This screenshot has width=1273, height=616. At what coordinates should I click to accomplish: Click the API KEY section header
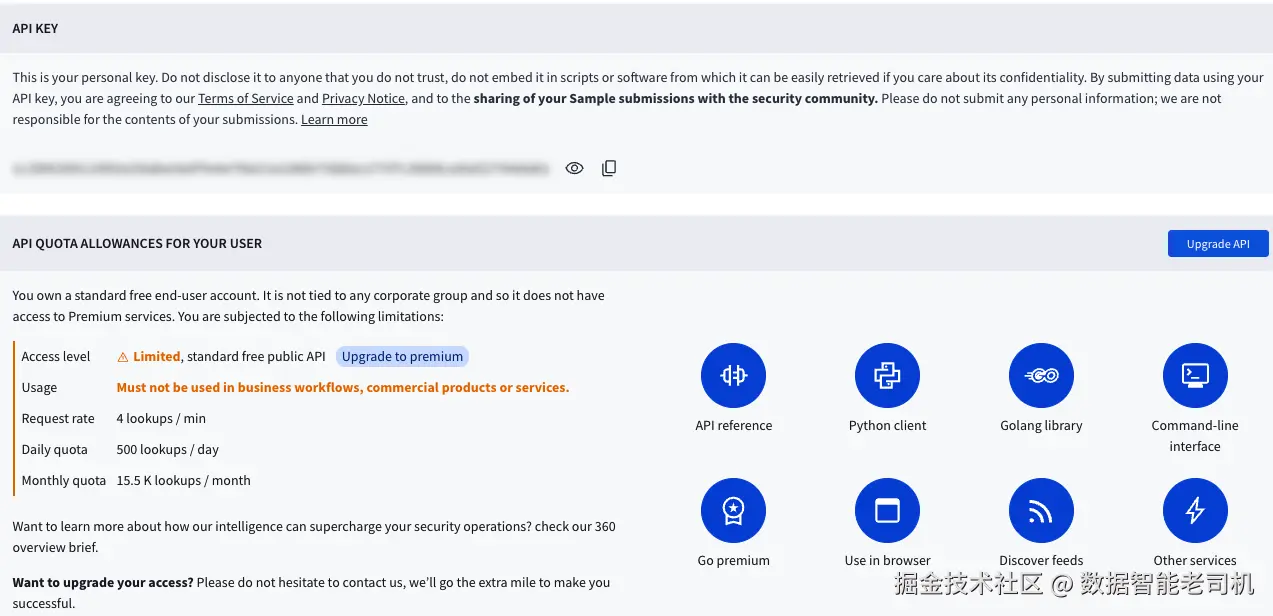click(35, 29)
